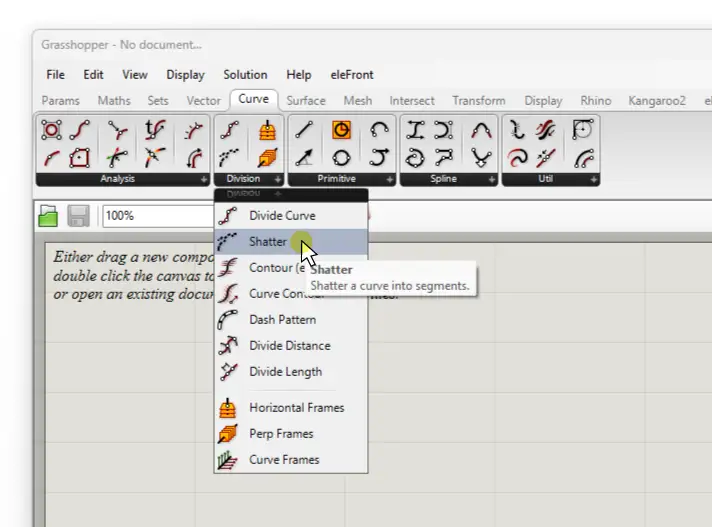Select the point-in-closed-curve square icon in Analysis

pyautogui.click(x=79, y=158)
